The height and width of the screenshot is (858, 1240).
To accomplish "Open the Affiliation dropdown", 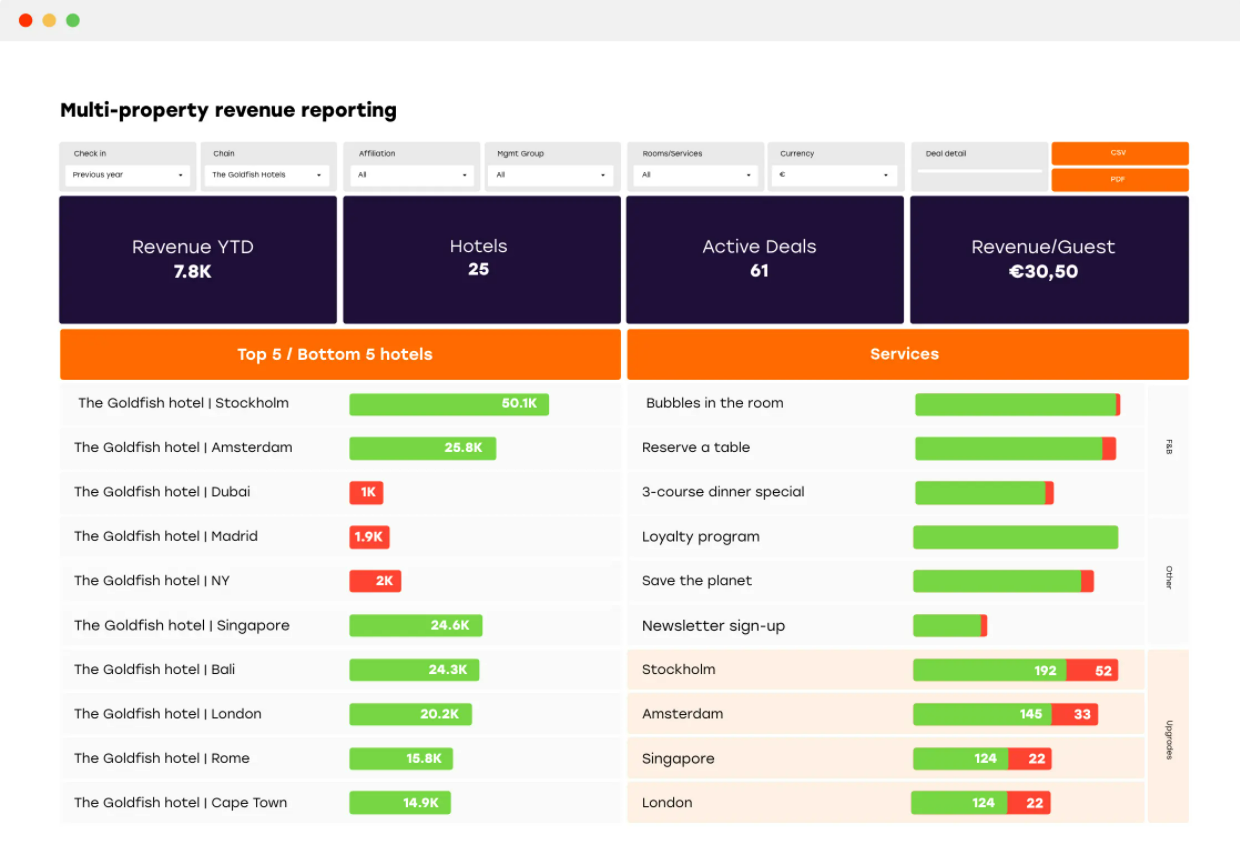I will pos(411,174).
